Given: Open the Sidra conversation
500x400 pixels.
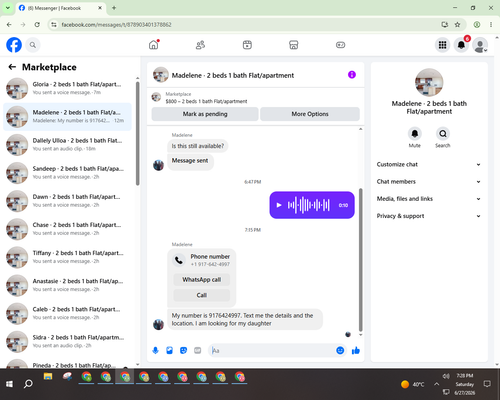Looking at the screenshot, I should (x=68, y=341).
